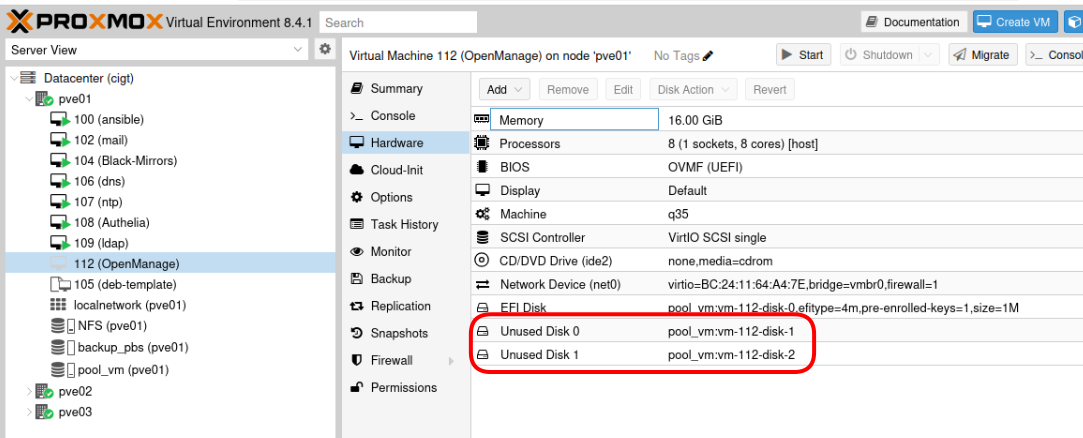Click the VM icon for 104 (Black-Mirrors)

pyautogui.click(x=60, y=161)
